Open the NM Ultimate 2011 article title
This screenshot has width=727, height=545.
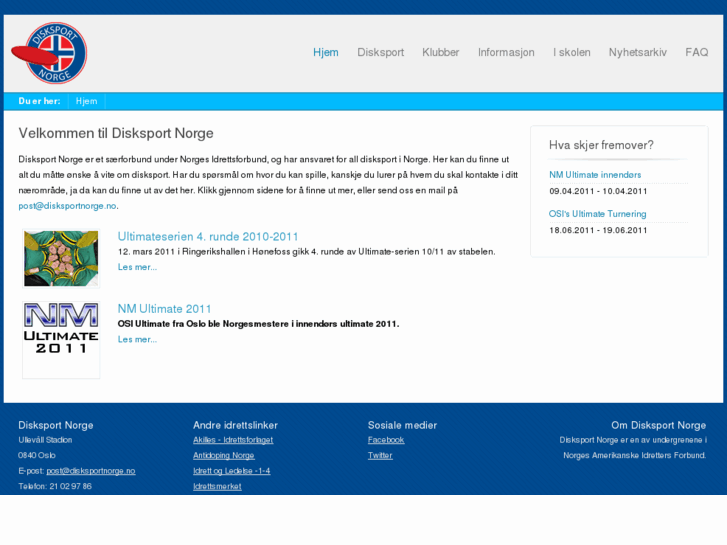click(x=165, y=309)
